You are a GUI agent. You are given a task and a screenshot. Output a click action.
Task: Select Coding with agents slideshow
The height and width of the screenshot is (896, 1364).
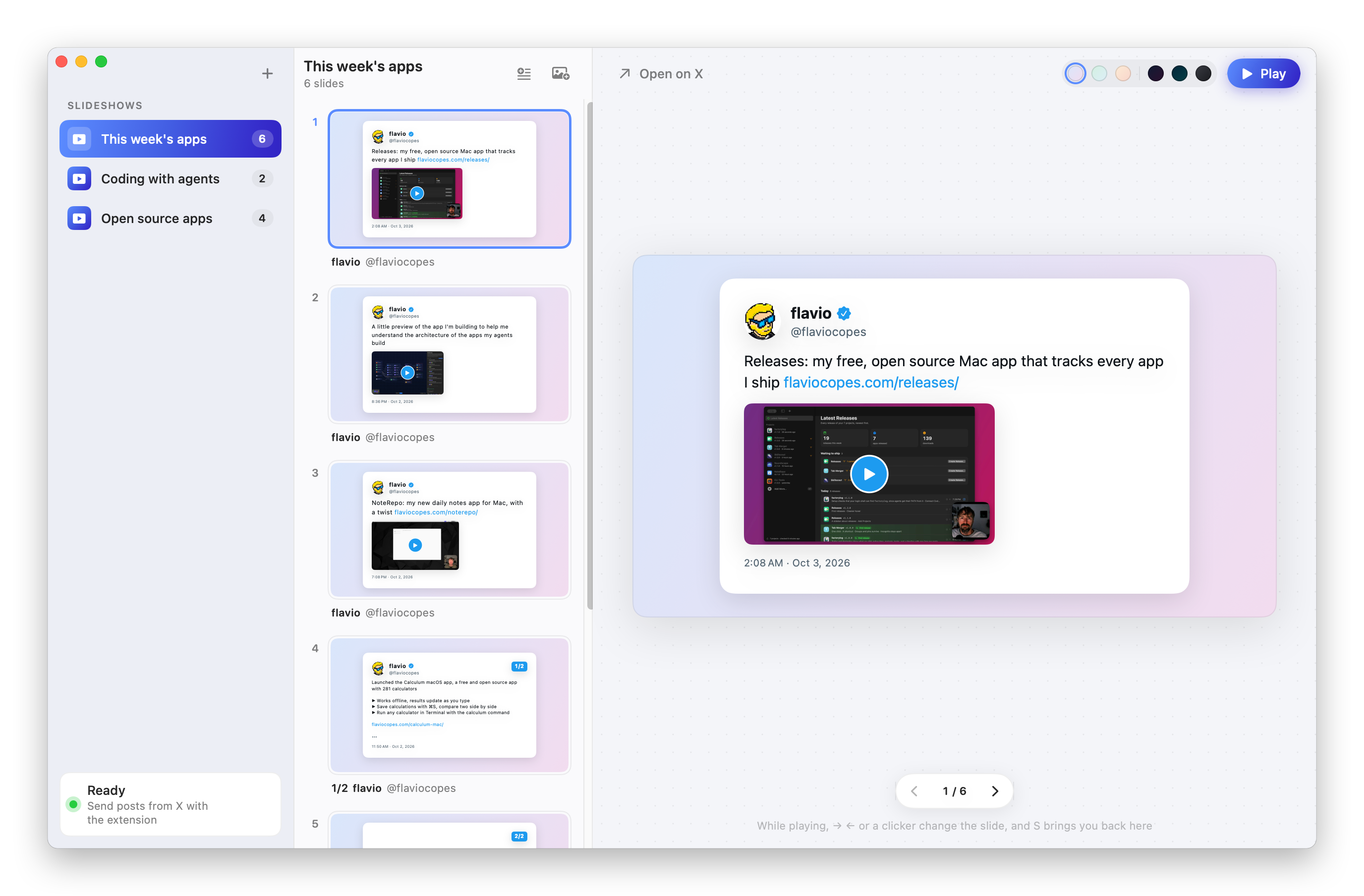pos(170,179)
